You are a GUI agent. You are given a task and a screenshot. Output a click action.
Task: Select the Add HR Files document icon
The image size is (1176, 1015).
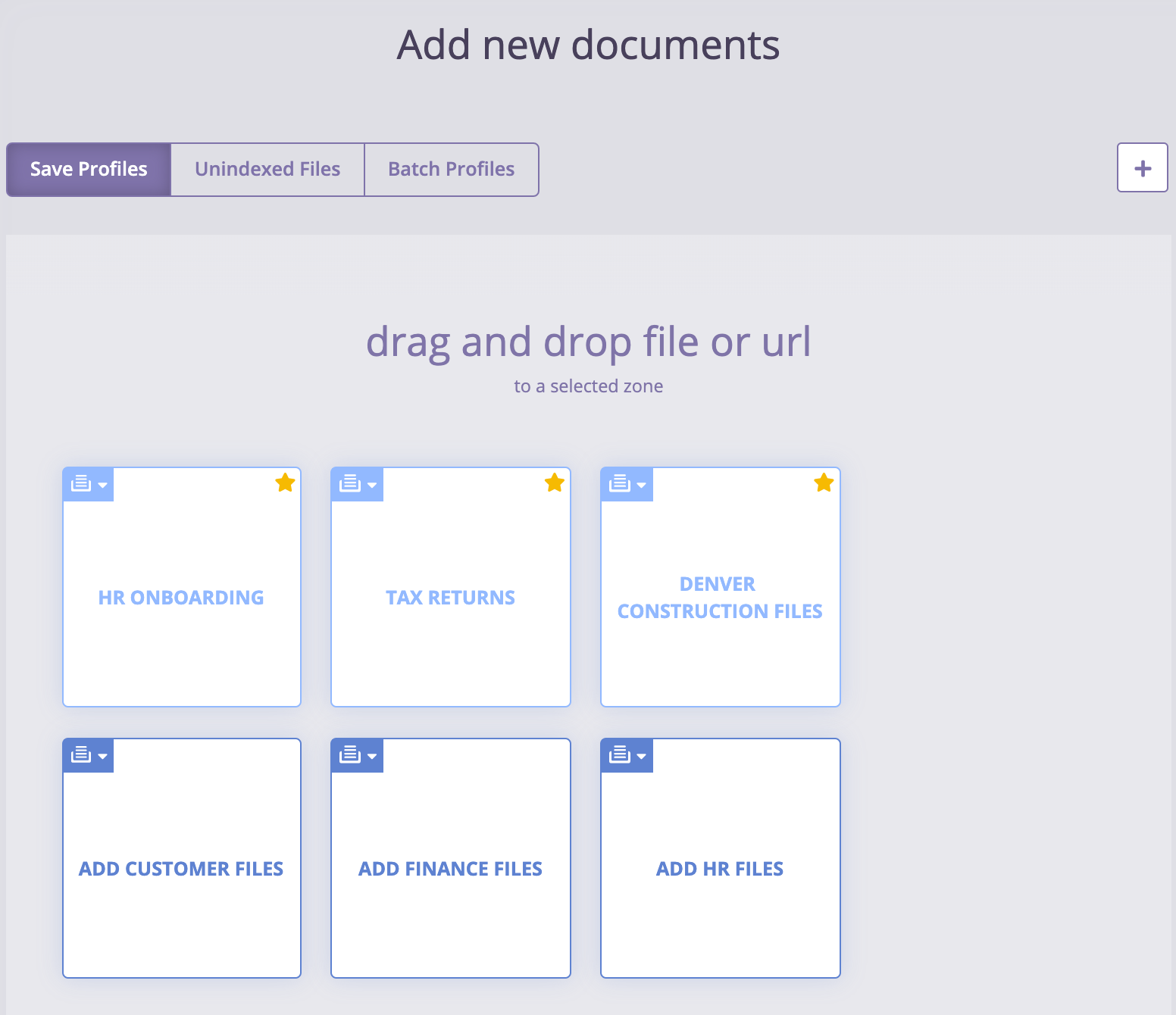621,754
